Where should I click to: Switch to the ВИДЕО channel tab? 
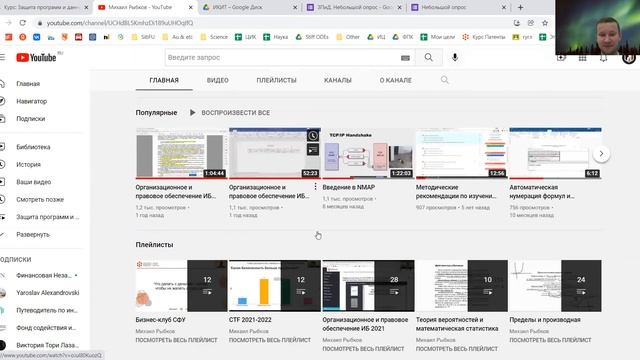click(x=218, y=80)
